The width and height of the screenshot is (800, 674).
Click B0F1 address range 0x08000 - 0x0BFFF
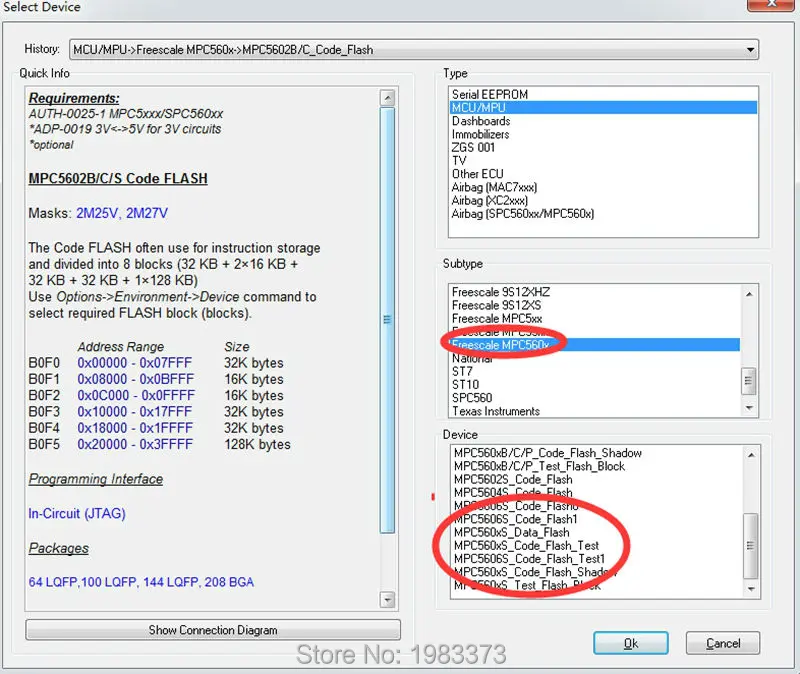pyautogui.click(x=136, y=379)
